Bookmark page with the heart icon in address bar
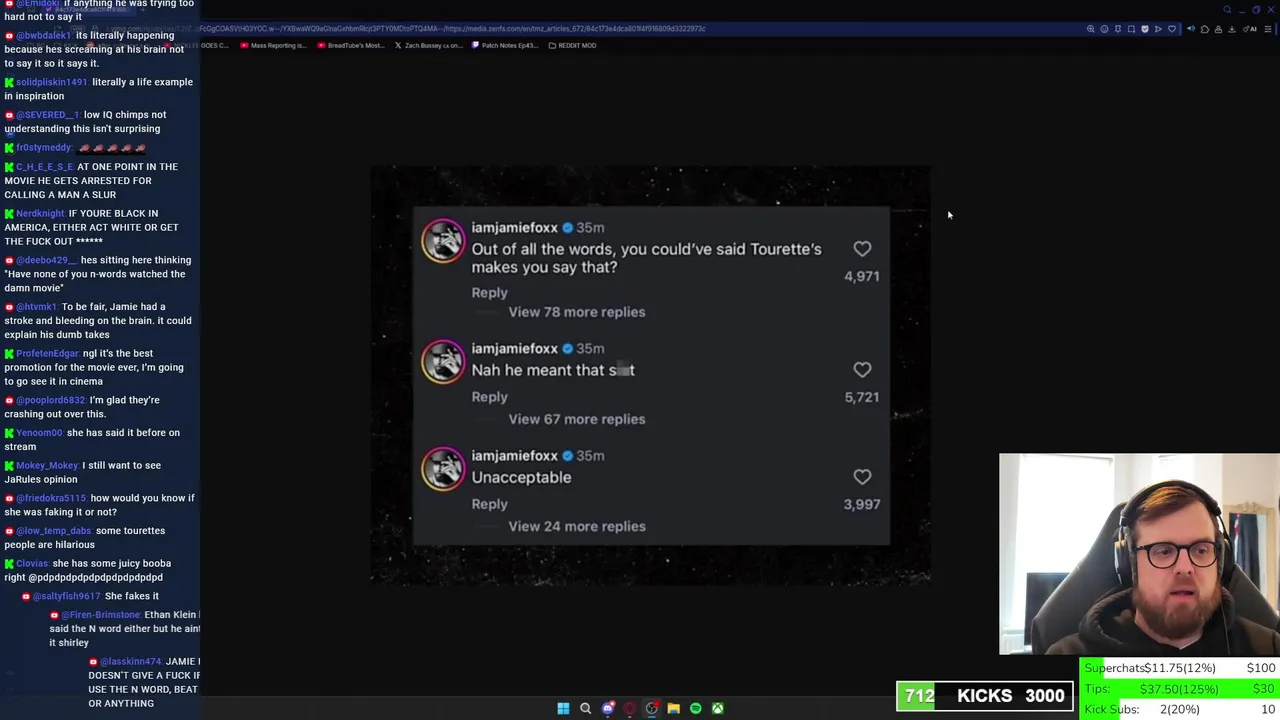1280x720 pixels. click(1172, 29)
